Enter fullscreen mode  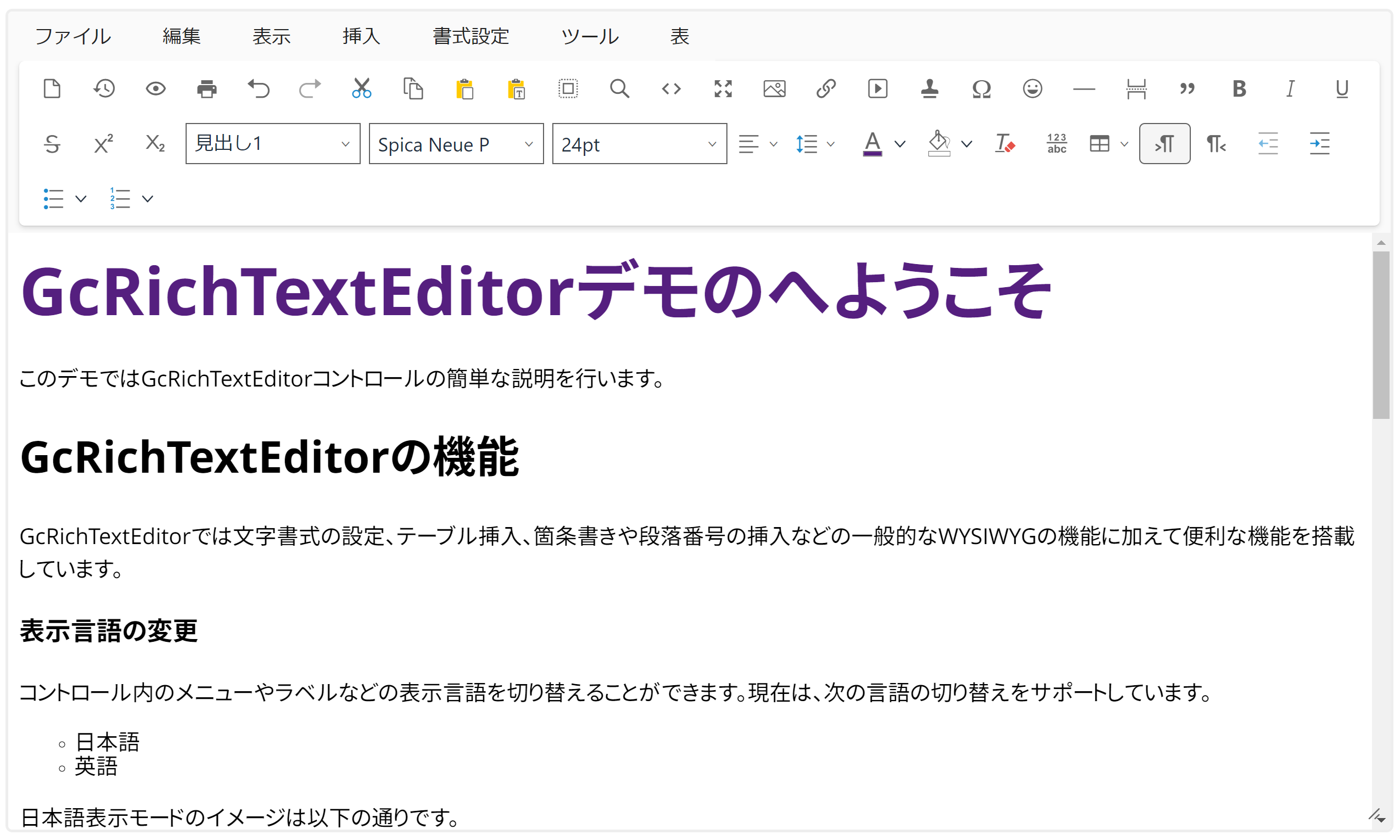pos(723,89)
